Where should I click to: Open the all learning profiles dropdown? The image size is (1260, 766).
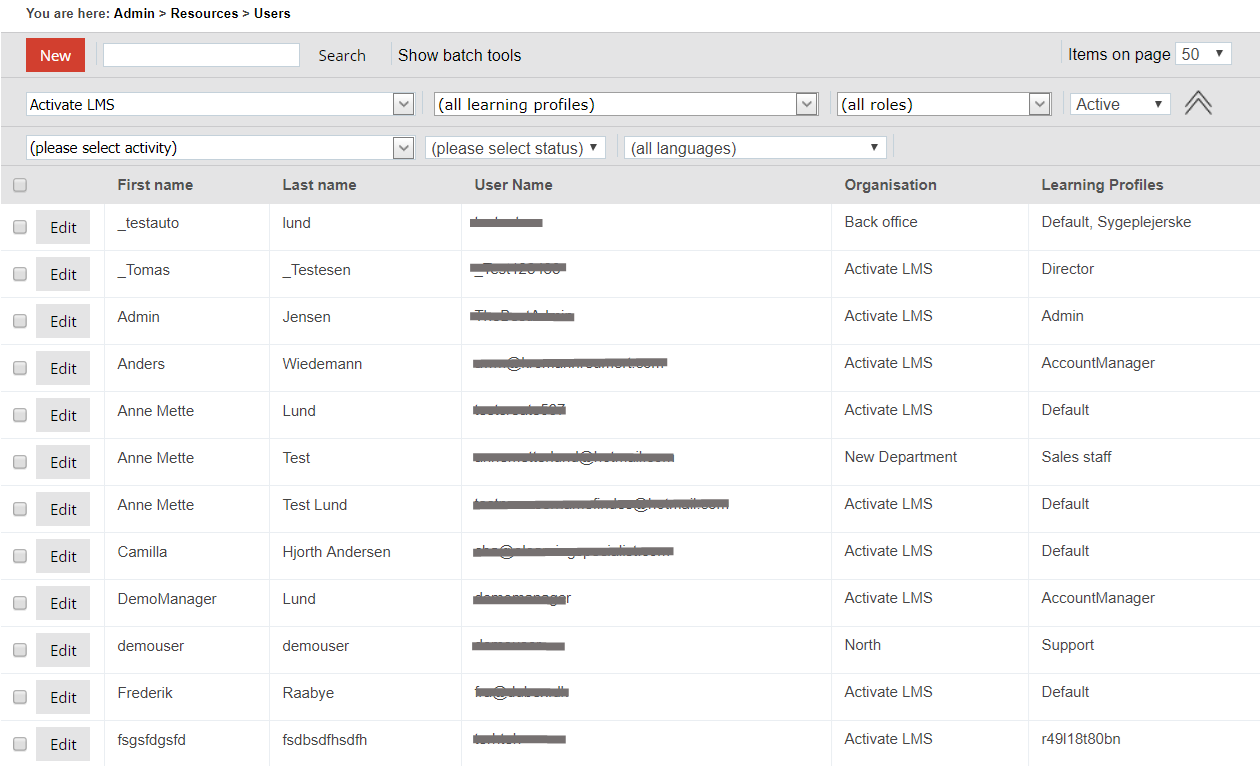pyautogui.click(x=626, y=104)
